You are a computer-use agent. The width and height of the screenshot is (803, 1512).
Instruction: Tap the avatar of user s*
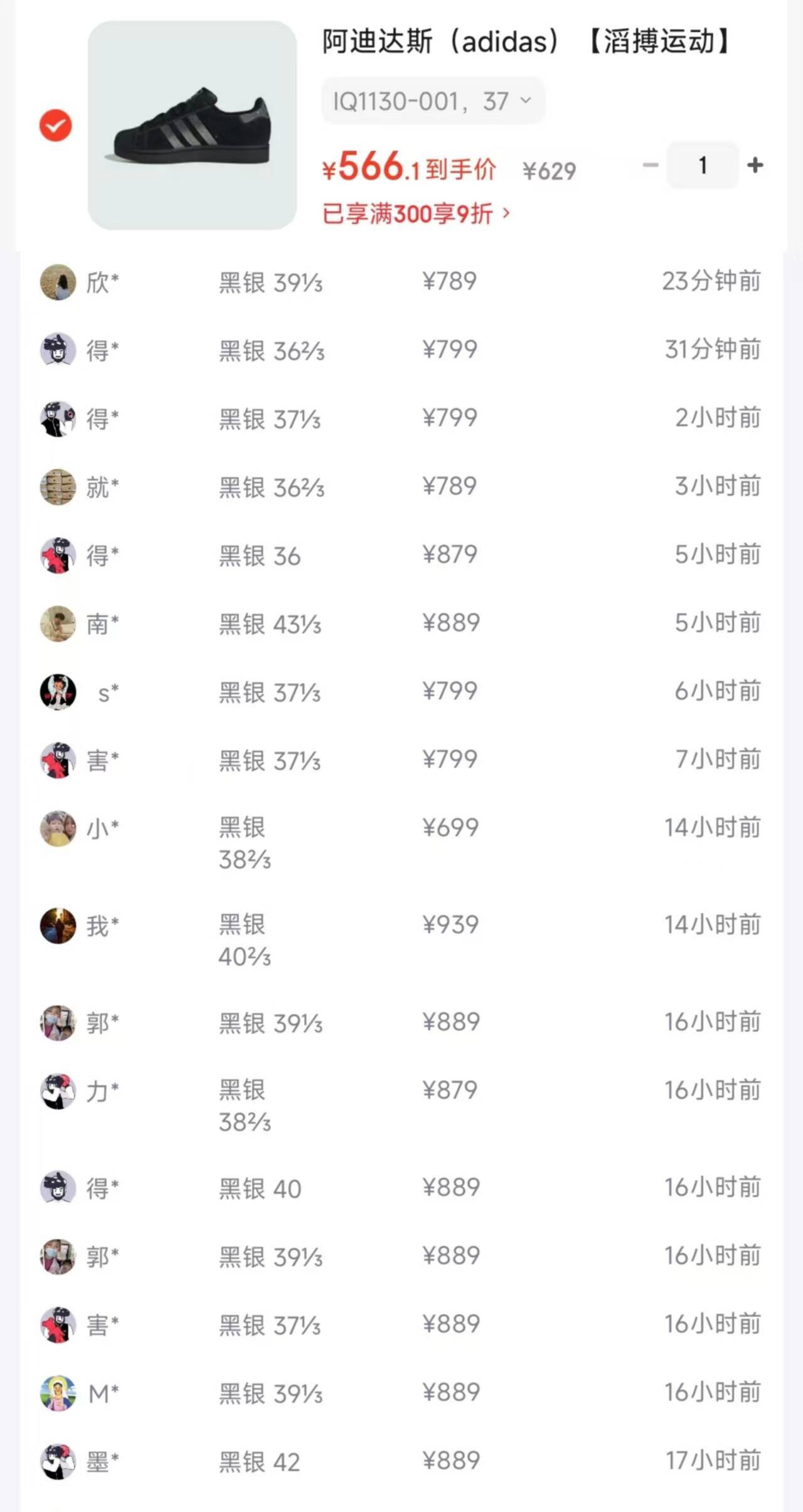pyautogui.click(x=58, y=692)
